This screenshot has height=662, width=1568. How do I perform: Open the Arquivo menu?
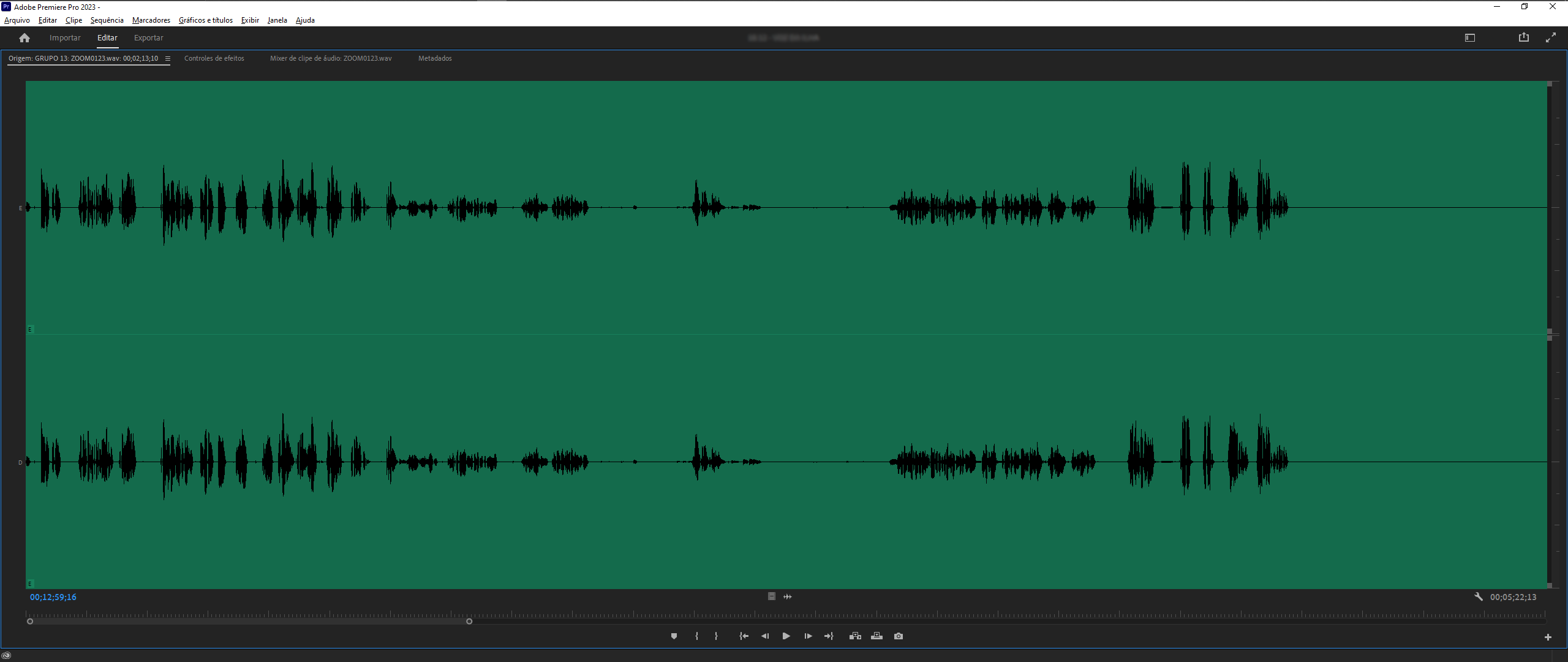pyautogui.click(x=17, y=20)
